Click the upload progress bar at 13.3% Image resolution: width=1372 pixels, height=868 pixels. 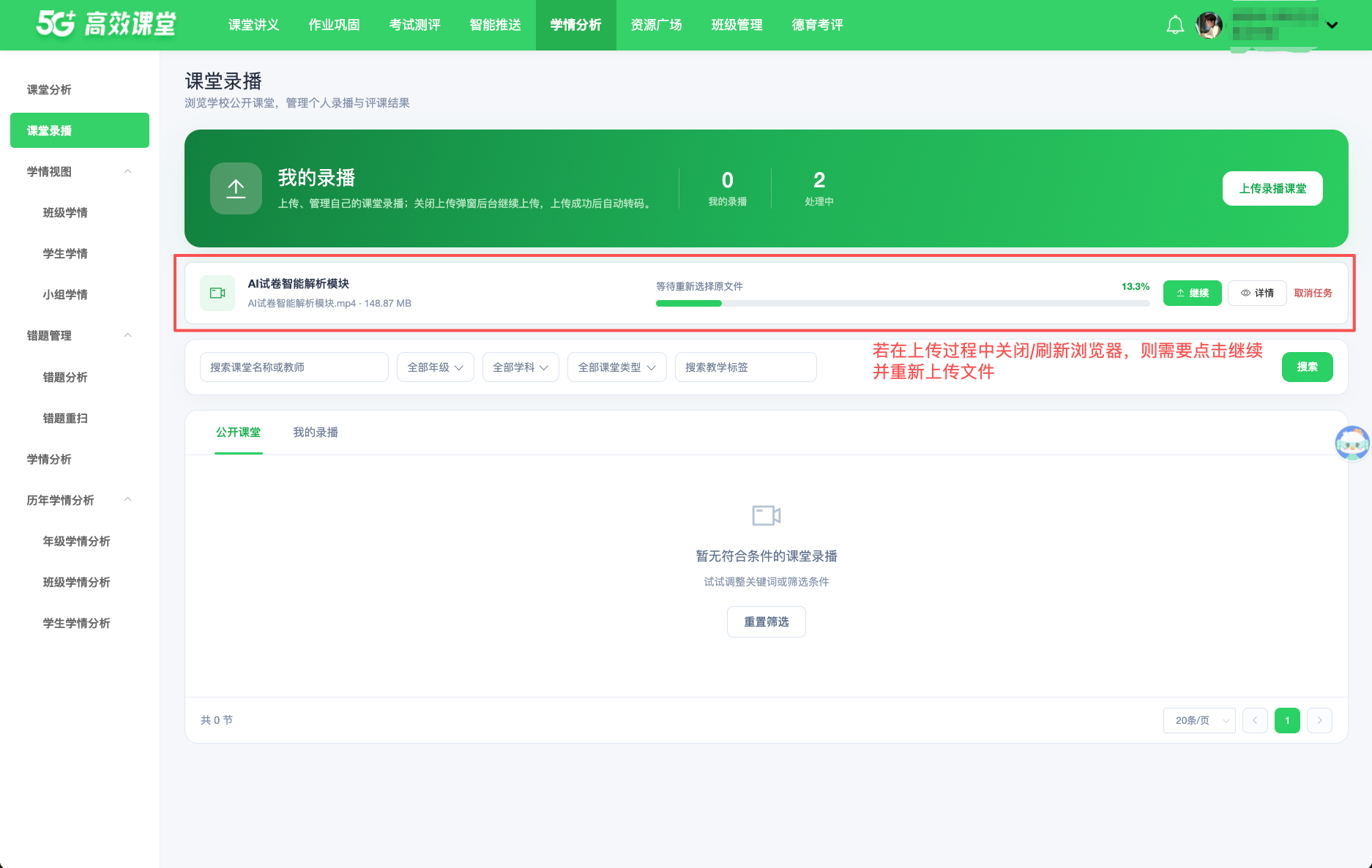point(903,303)
